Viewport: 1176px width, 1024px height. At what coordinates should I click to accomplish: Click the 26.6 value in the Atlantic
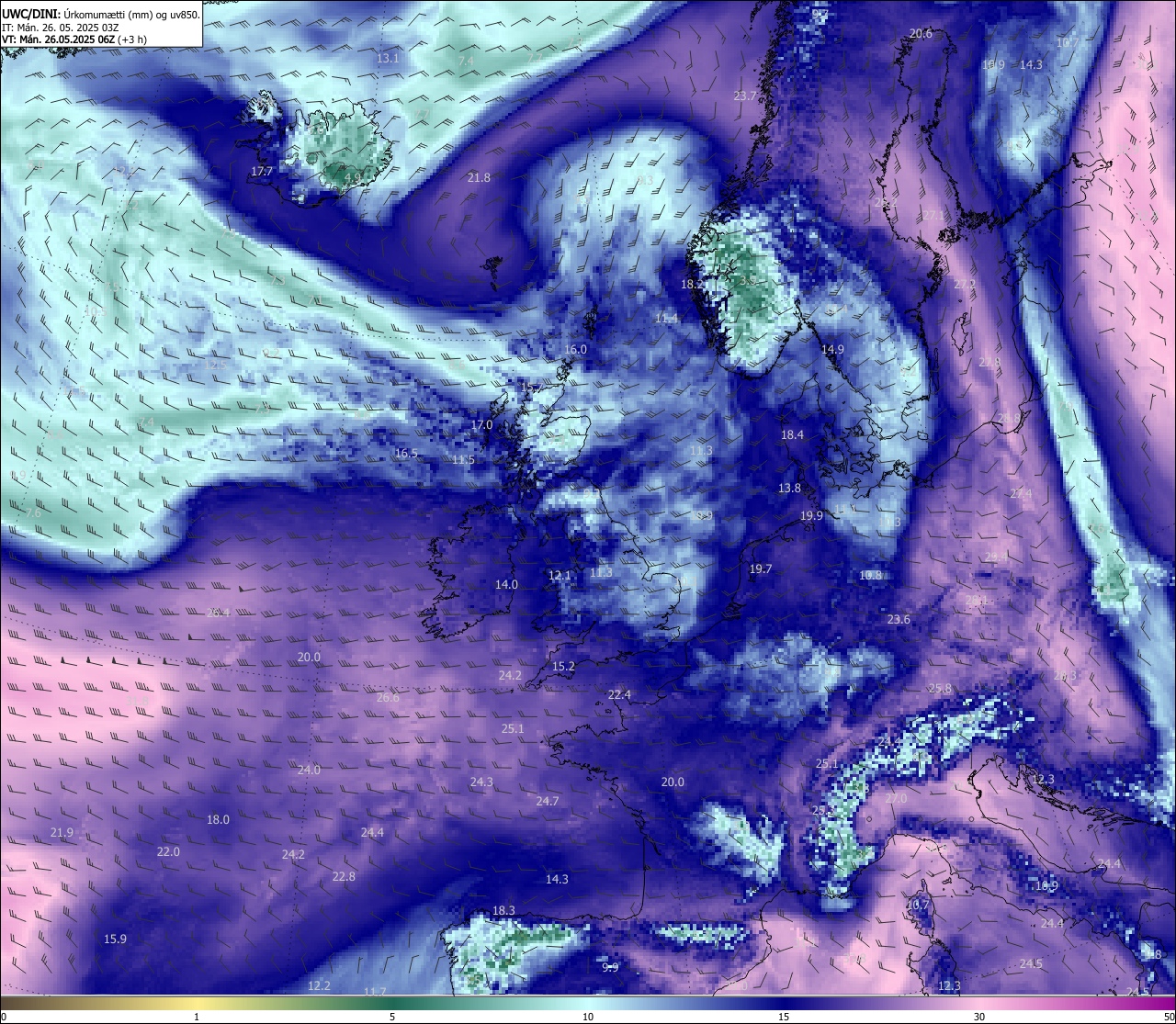[388, 698]
